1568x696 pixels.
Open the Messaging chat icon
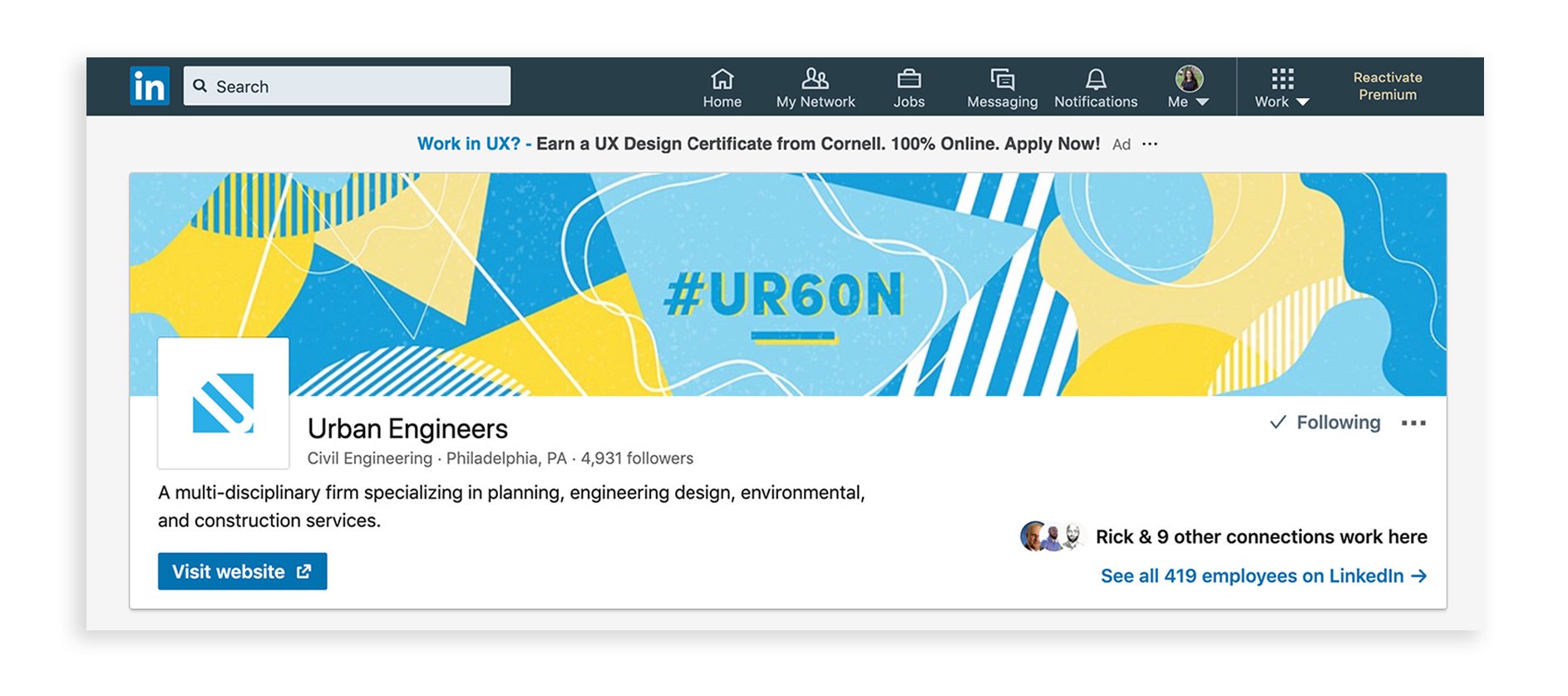pyautogui.click(x=1003, y=79)
